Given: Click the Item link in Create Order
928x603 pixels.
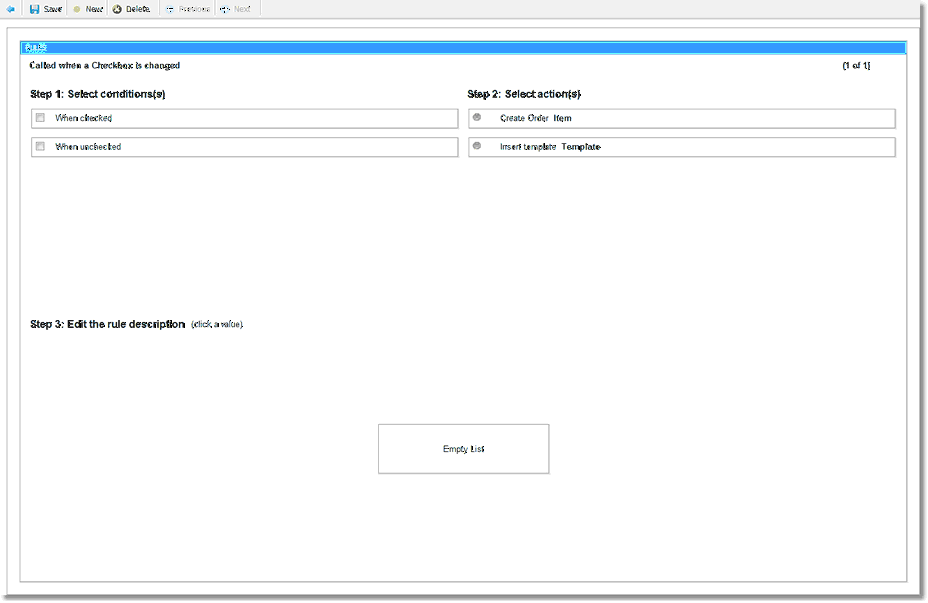Looking at the screenshot, I should click(562, 118).
